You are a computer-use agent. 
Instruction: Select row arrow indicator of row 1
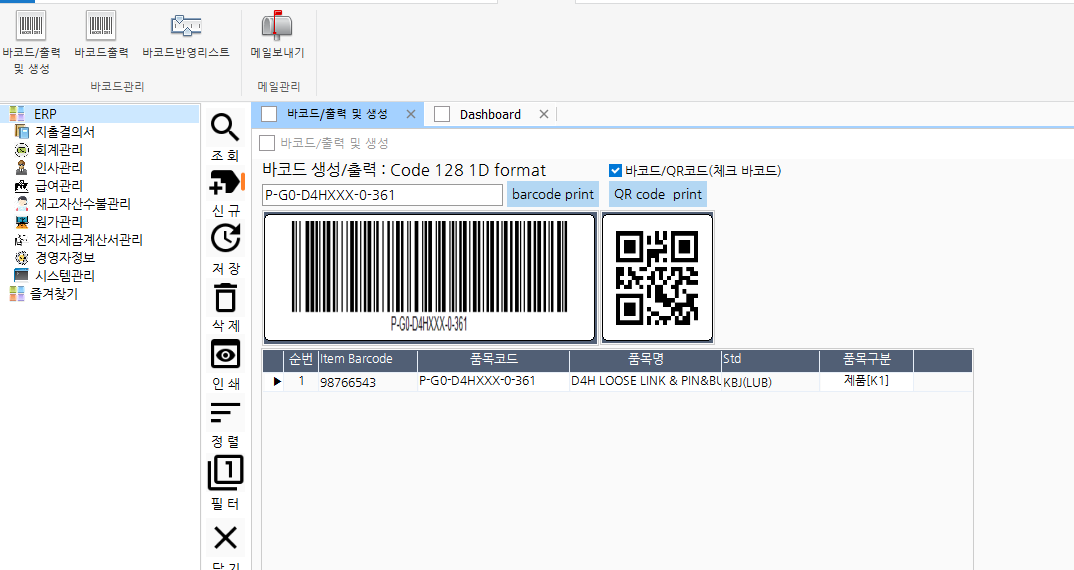click(277, 382)
